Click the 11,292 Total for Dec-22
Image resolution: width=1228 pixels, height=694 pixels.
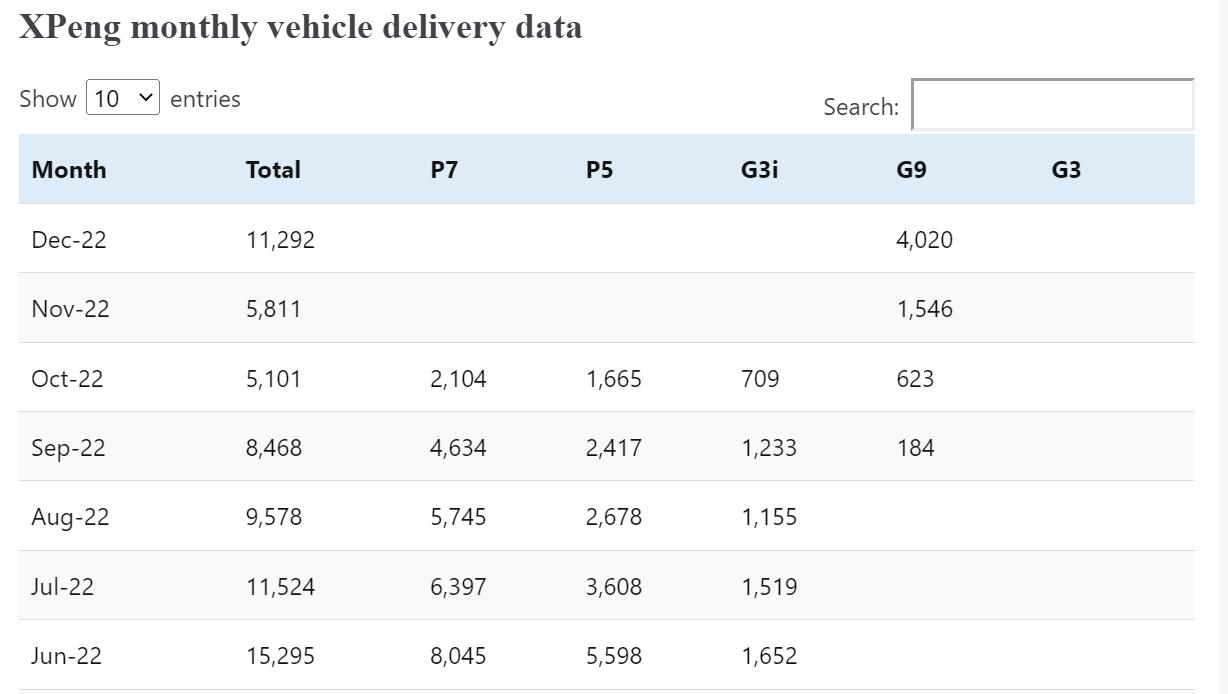click(279, 239)
